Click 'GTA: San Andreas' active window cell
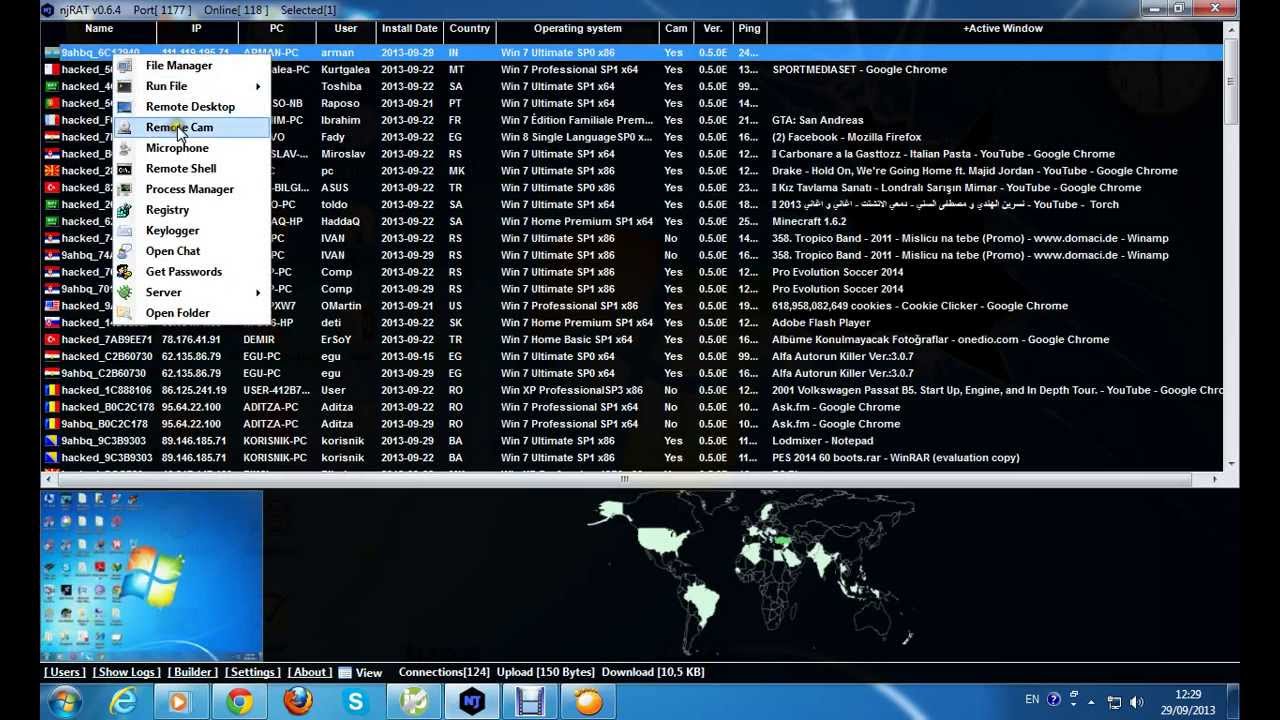Viewport: 1280px width, 720px height. (x=818, y=120)
